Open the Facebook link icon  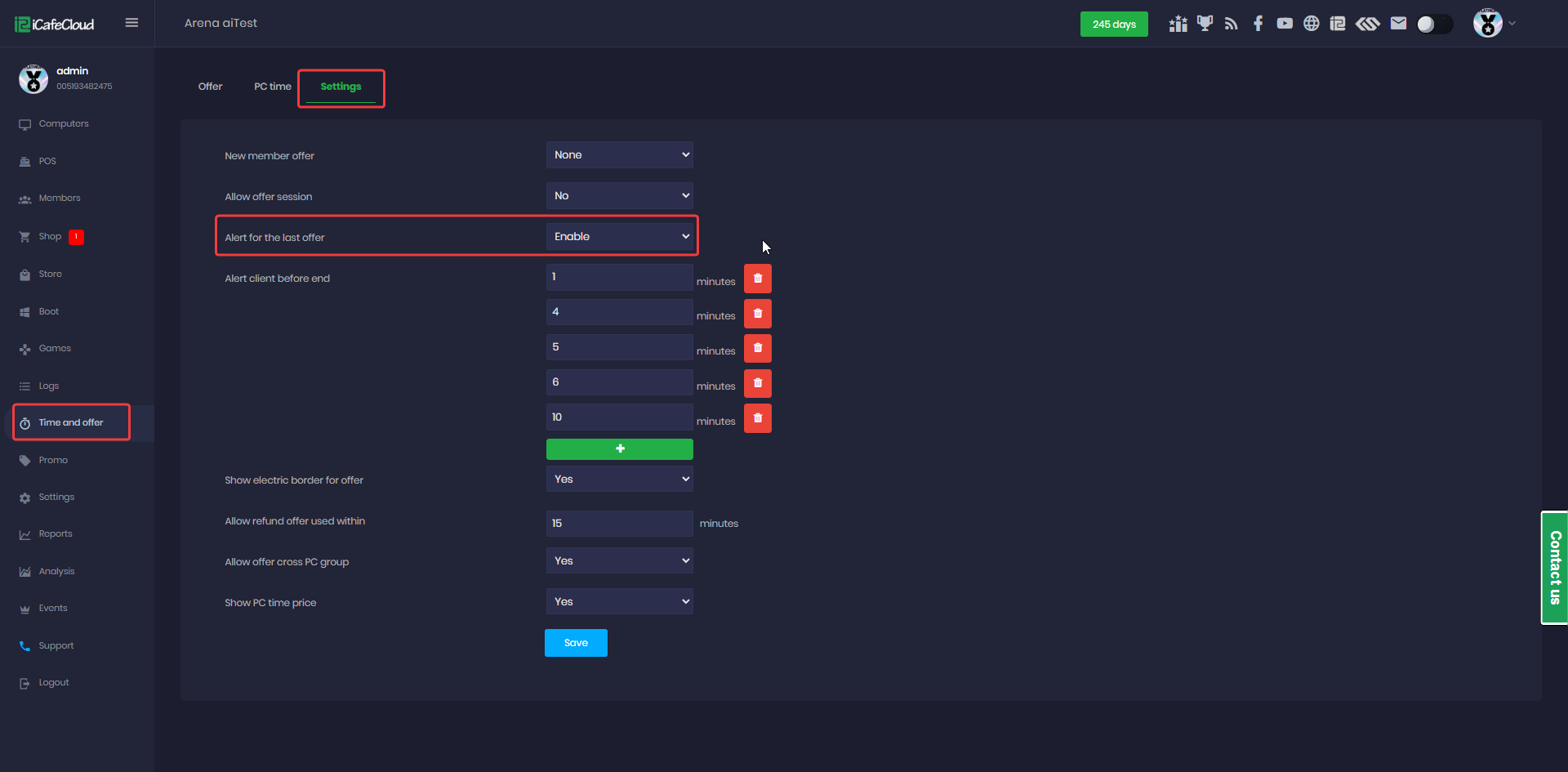click(x=1258, y=24)
